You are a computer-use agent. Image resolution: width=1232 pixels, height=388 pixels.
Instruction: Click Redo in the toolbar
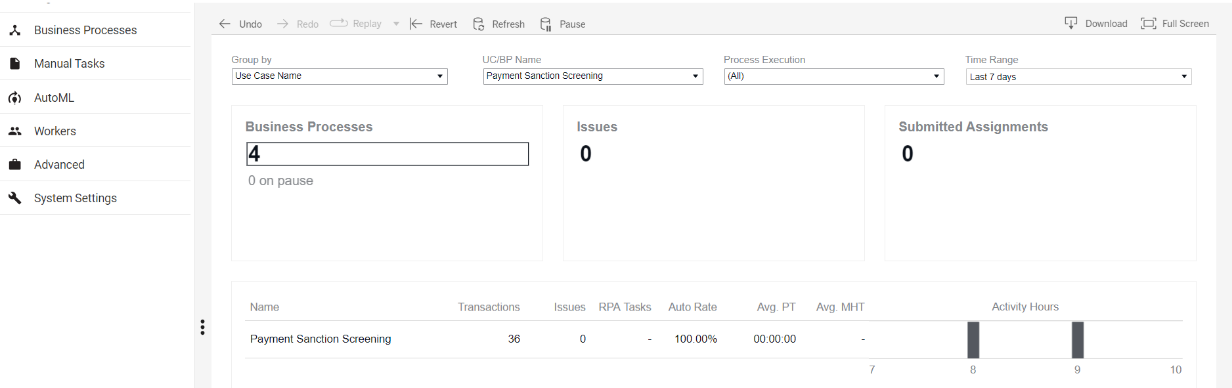(297, 24)
